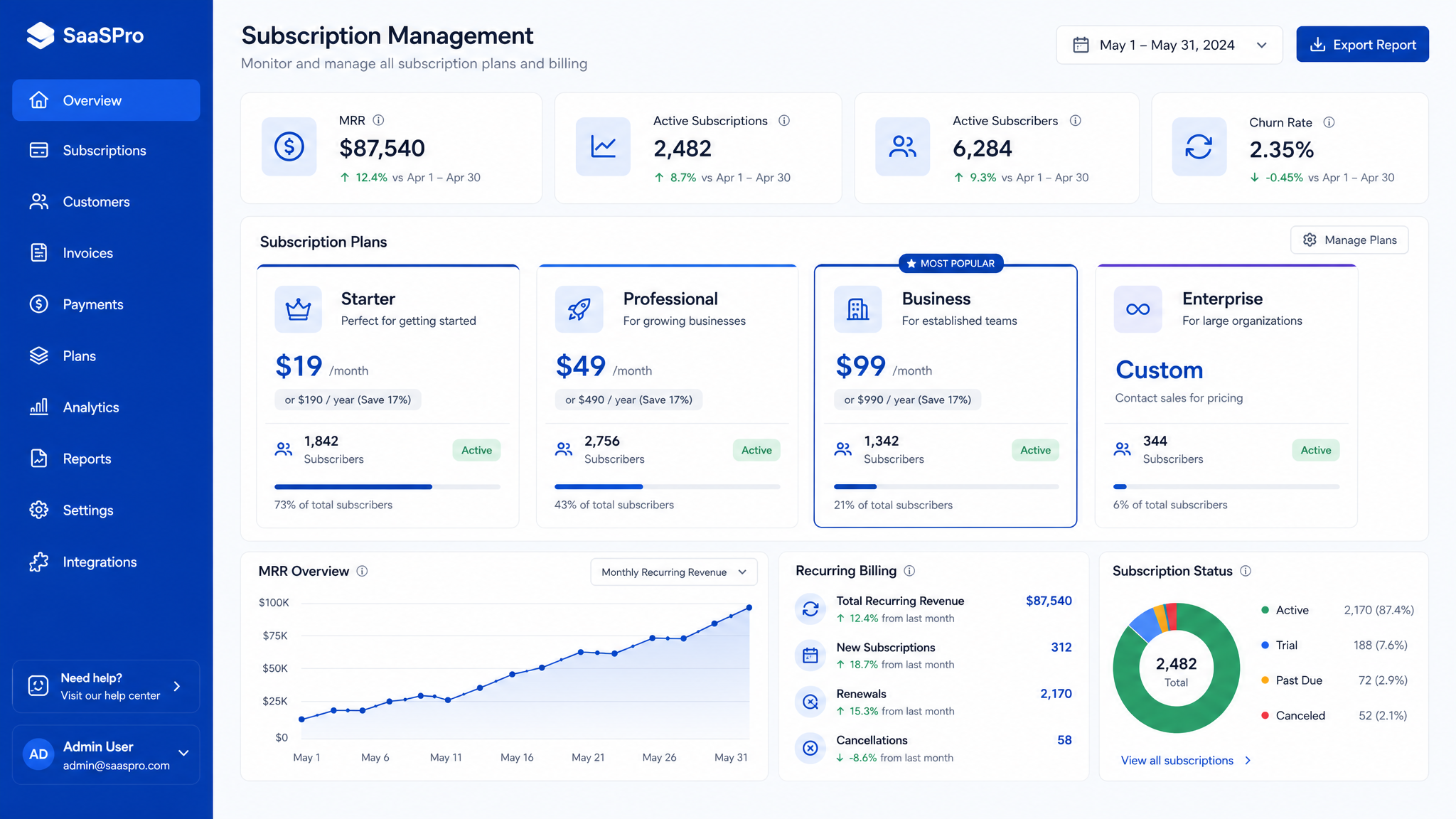Click the Churn Rate info icon

[x=1329, y=122]
